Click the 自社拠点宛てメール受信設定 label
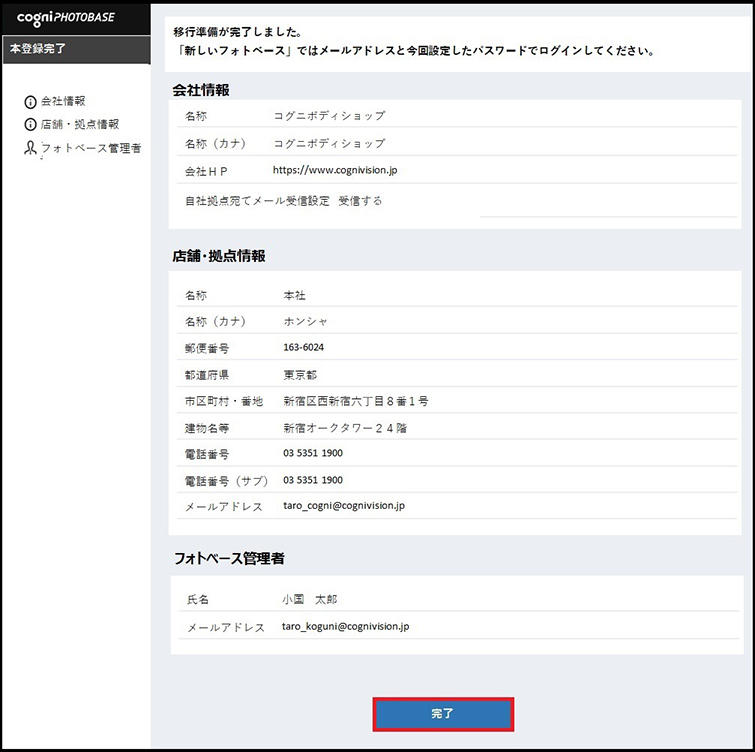This screenshot has height=752, width=755. tap(258, 201)
